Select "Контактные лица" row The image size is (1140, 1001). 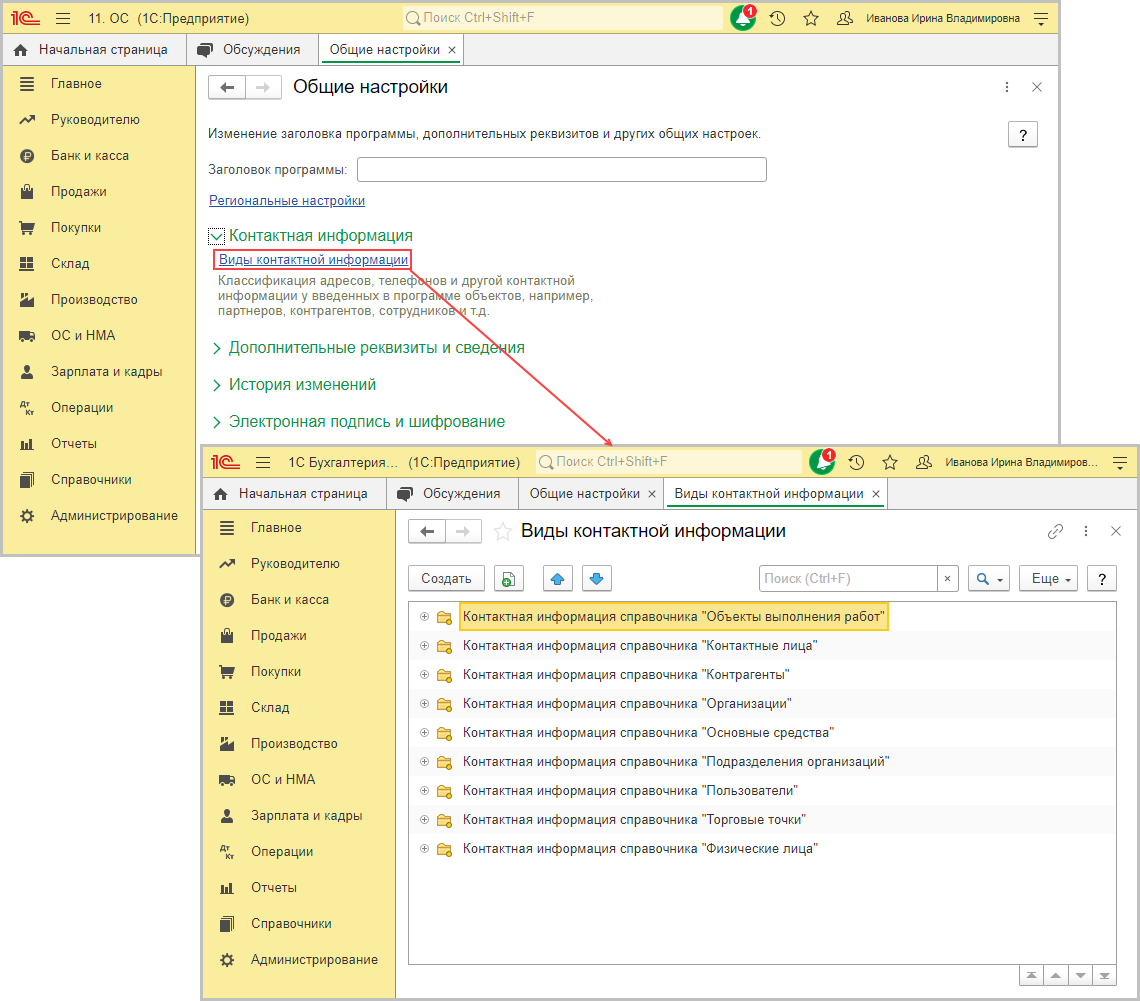click(762, 646)
